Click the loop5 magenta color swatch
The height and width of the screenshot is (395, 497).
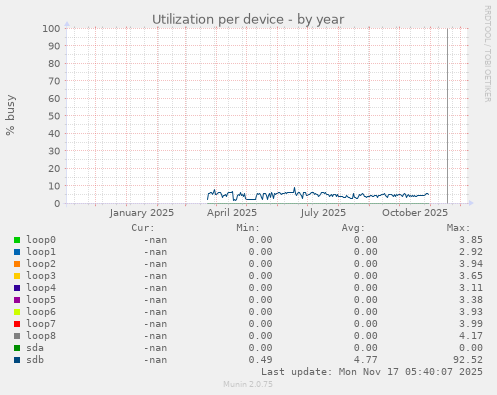[x=17, y=300]
